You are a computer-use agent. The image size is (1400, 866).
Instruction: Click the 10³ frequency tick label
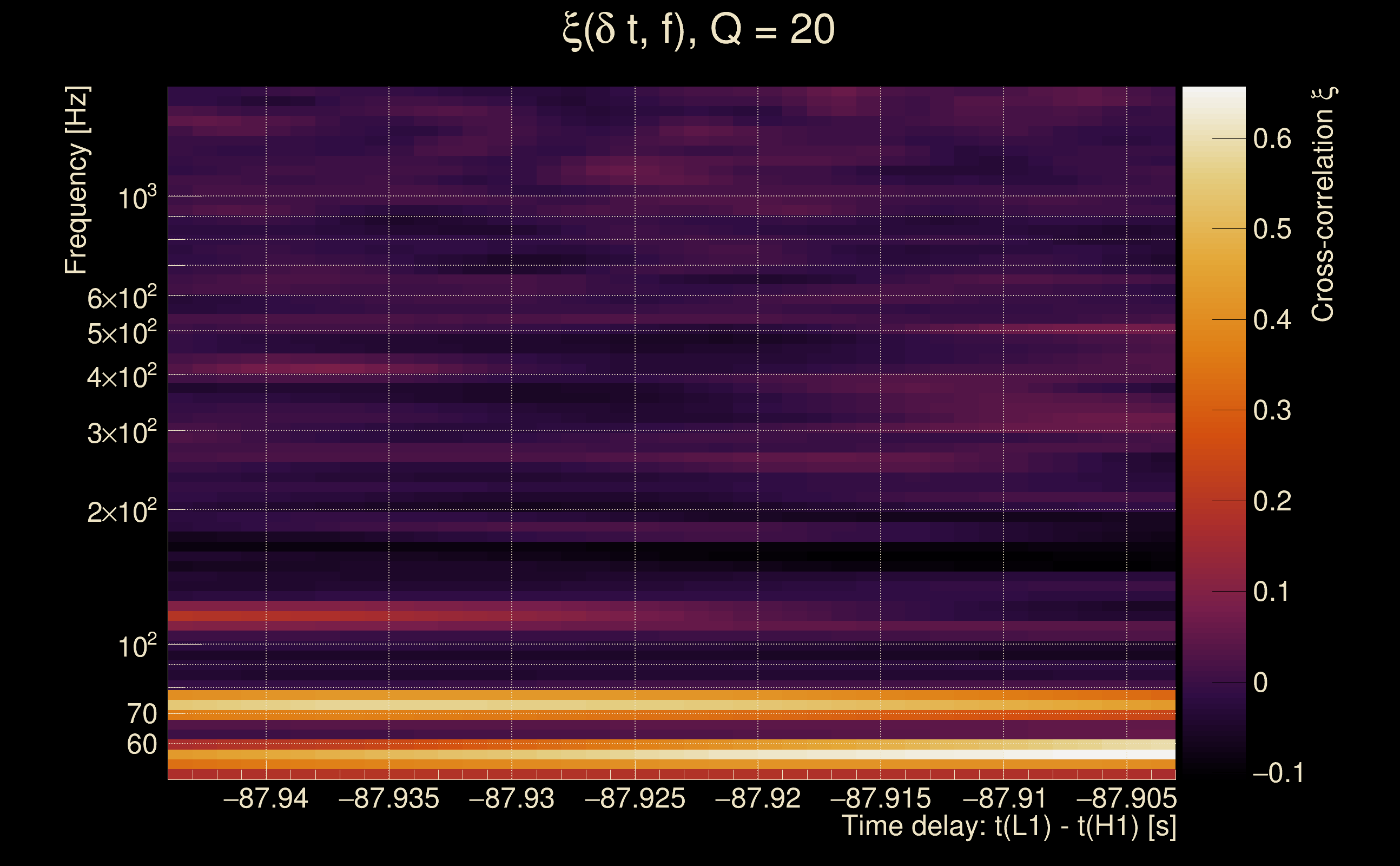click(136, 198)
